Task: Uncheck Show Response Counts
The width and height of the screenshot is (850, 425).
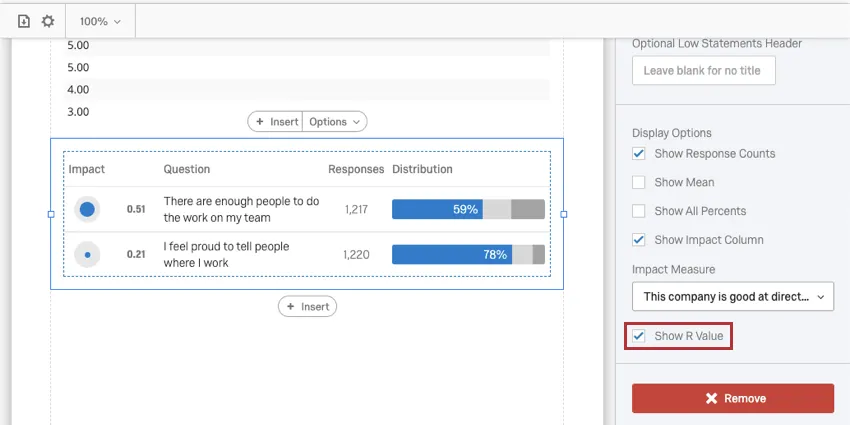Action: 639,154
